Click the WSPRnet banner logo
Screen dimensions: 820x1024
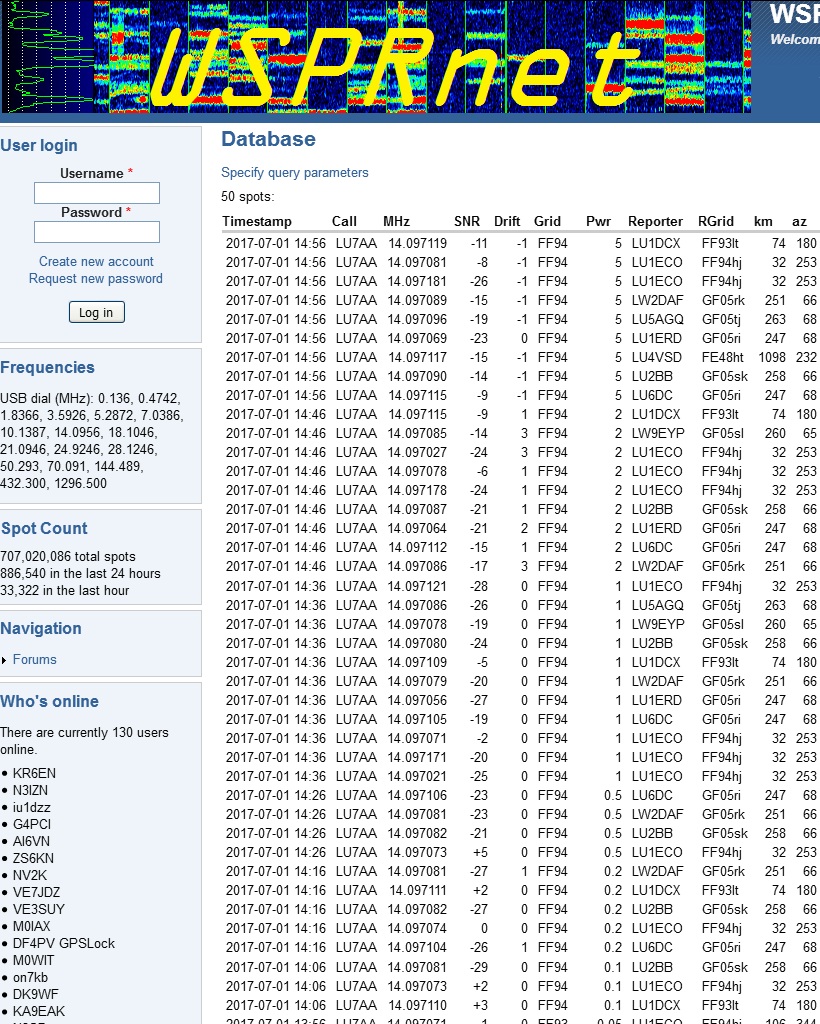coord(375,57)
